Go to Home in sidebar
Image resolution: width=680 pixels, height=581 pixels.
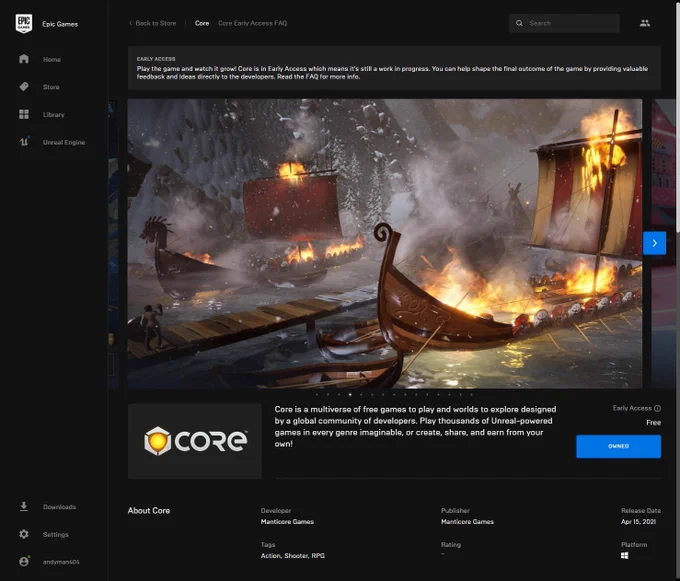(52, 59)
